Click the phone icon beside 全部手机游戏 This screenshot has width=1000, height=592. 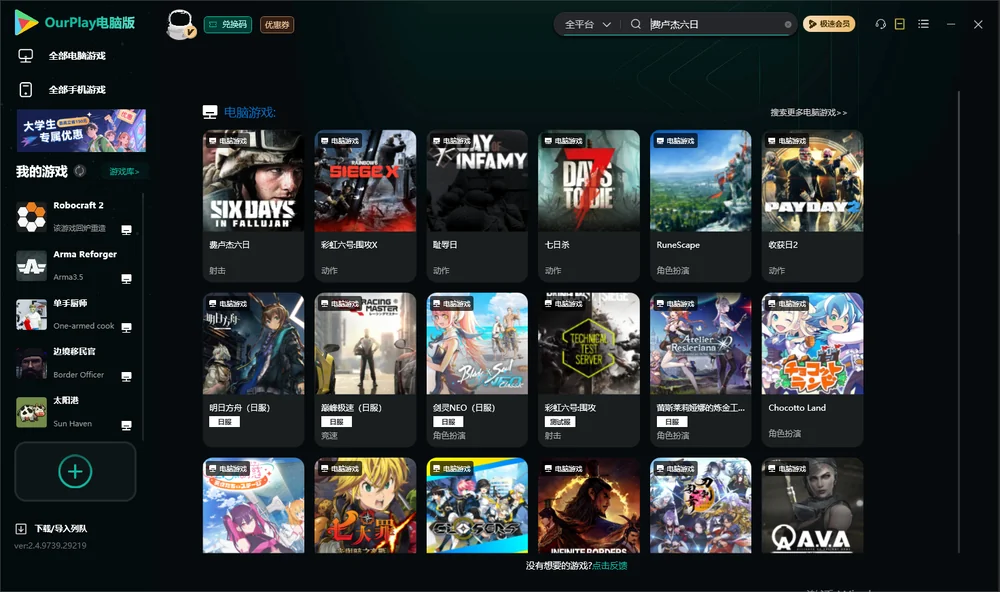click(26, 90)
